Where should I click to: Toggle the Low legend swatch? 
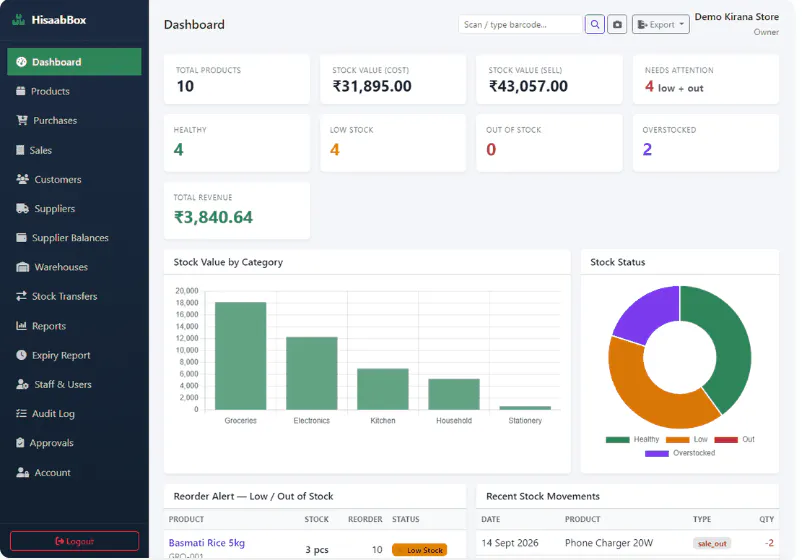[677, 439]
